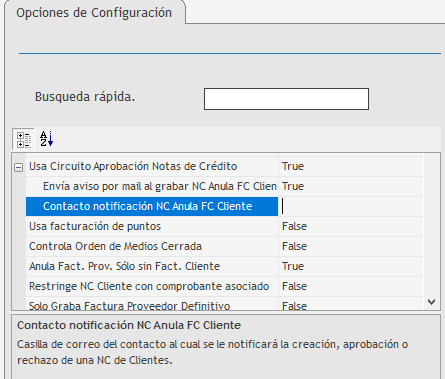Select Restringe NC Cliente con comprobante asociado
445x379 pixels.
pos(149,286)
